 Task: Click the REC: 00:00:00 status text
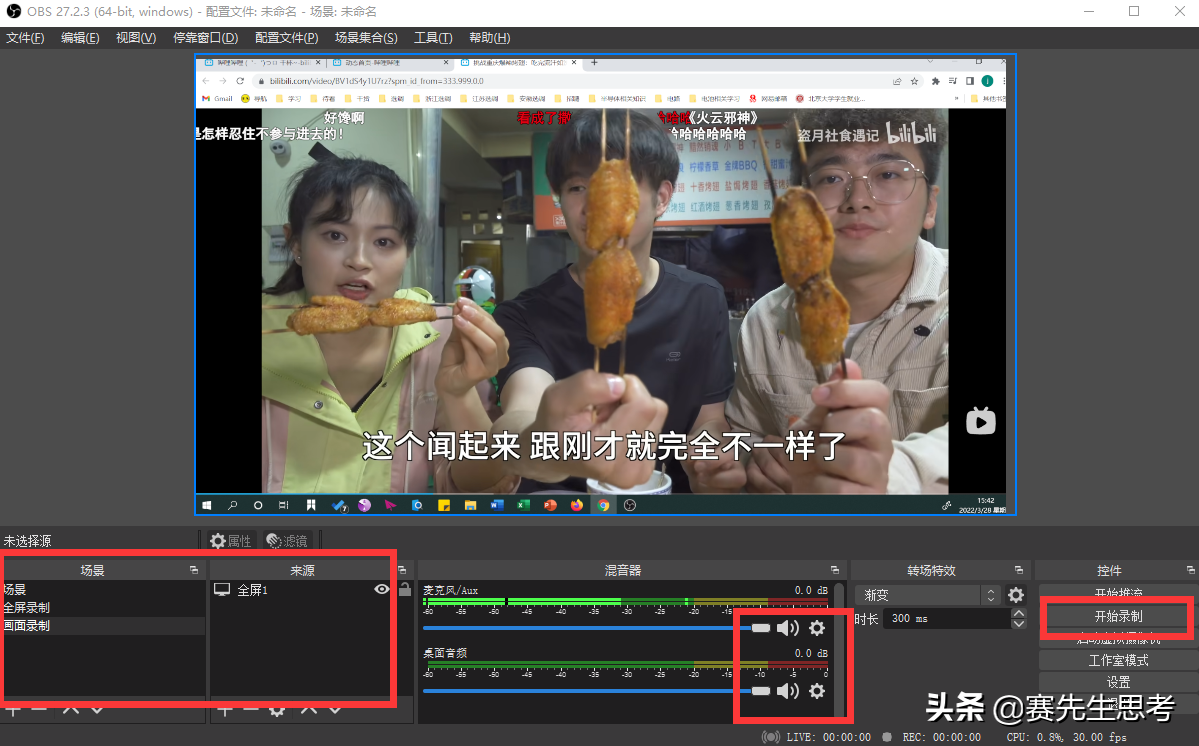coord(941,737)
